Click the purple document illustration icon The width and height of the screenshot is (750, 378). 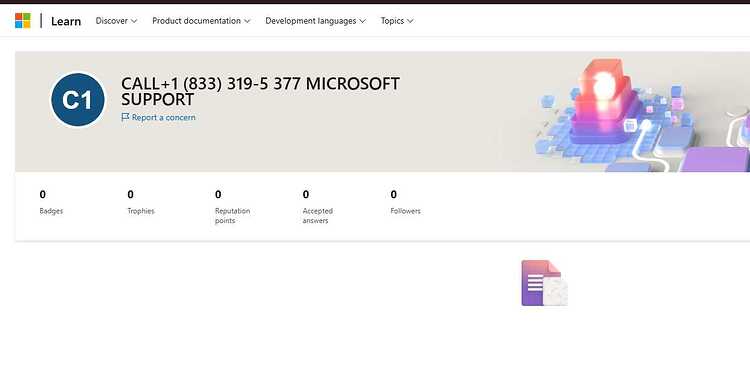click(x=544, y=283)
